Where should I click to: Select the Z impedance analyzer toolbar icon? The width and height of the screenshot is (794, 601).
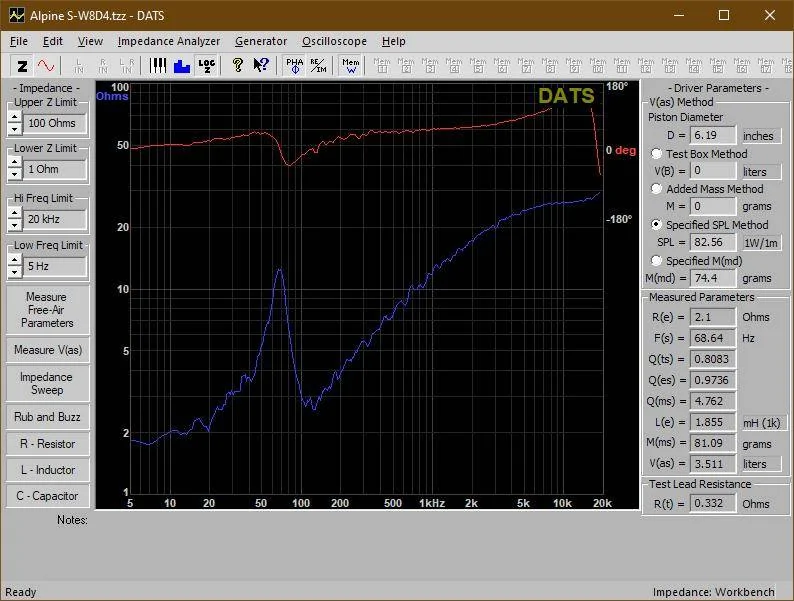point(22,66)
